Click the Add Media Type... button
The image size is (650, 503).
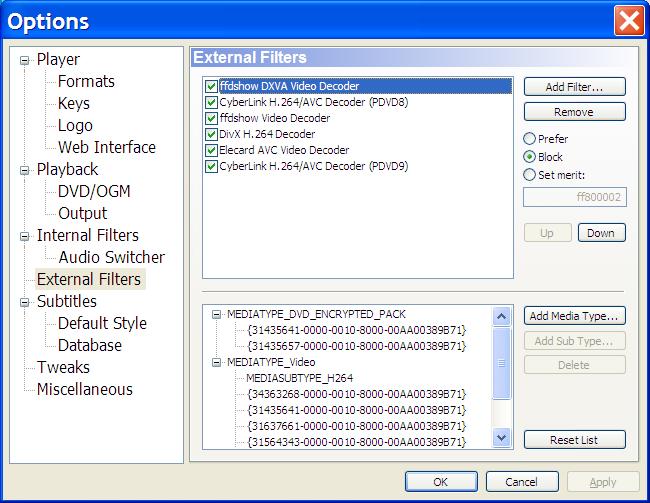coord(575,316)
